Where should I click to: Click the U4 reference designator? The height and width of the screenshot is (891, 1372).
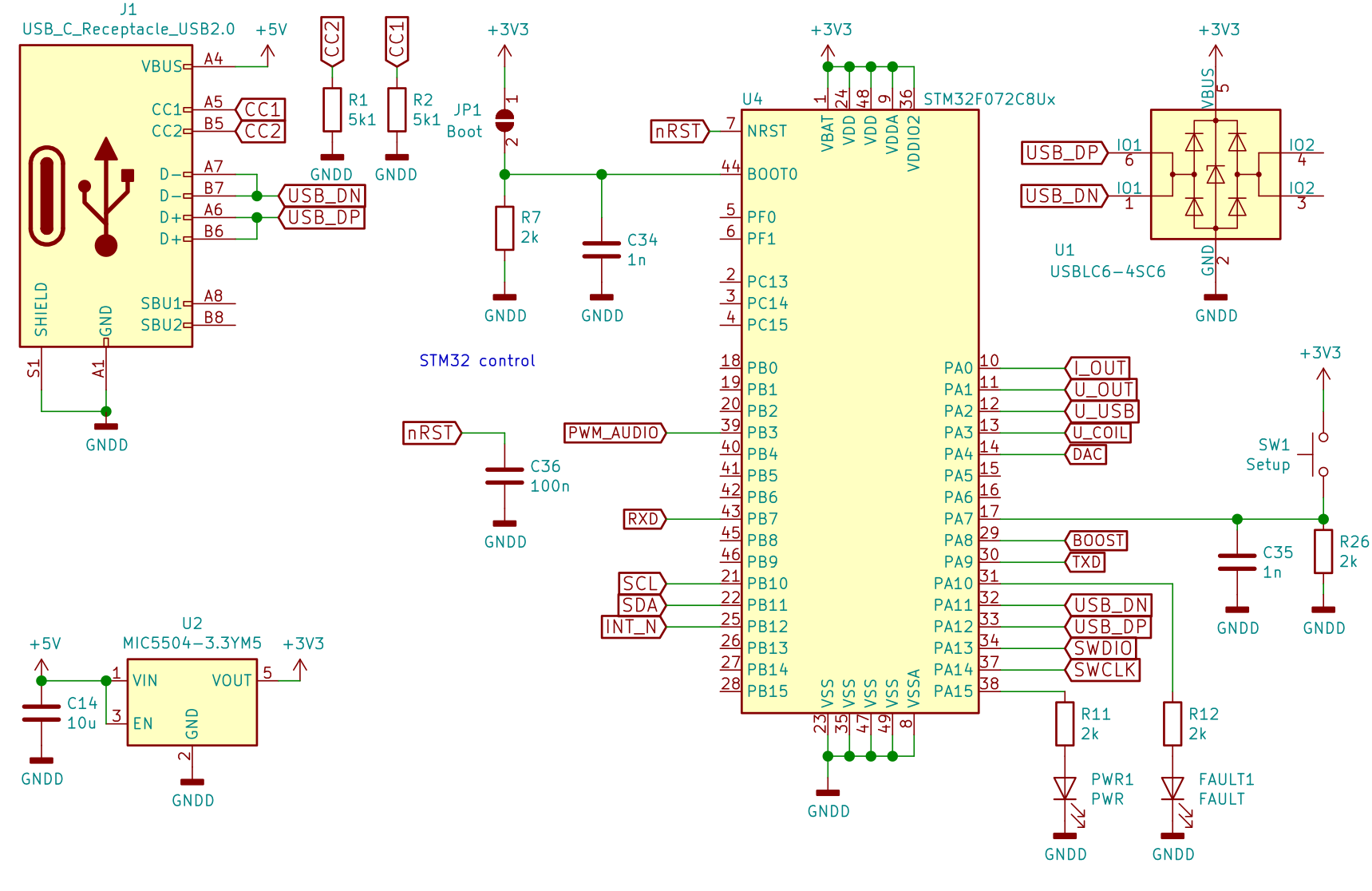(x=752, y=100)
